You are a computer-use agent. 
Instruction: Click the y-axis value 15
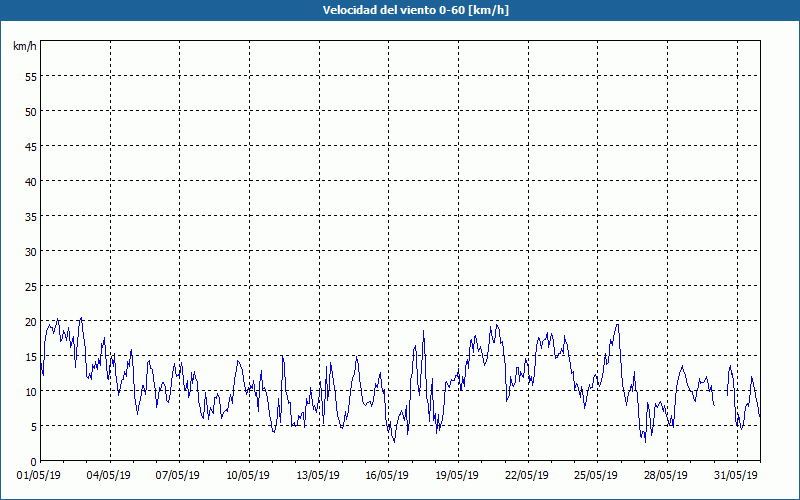pos(31,357)
